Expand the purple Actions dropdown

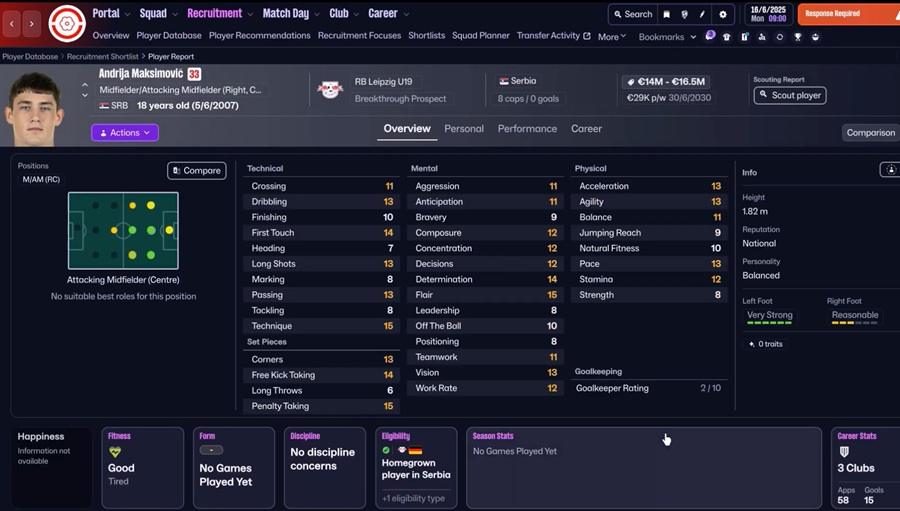(125, 132)
